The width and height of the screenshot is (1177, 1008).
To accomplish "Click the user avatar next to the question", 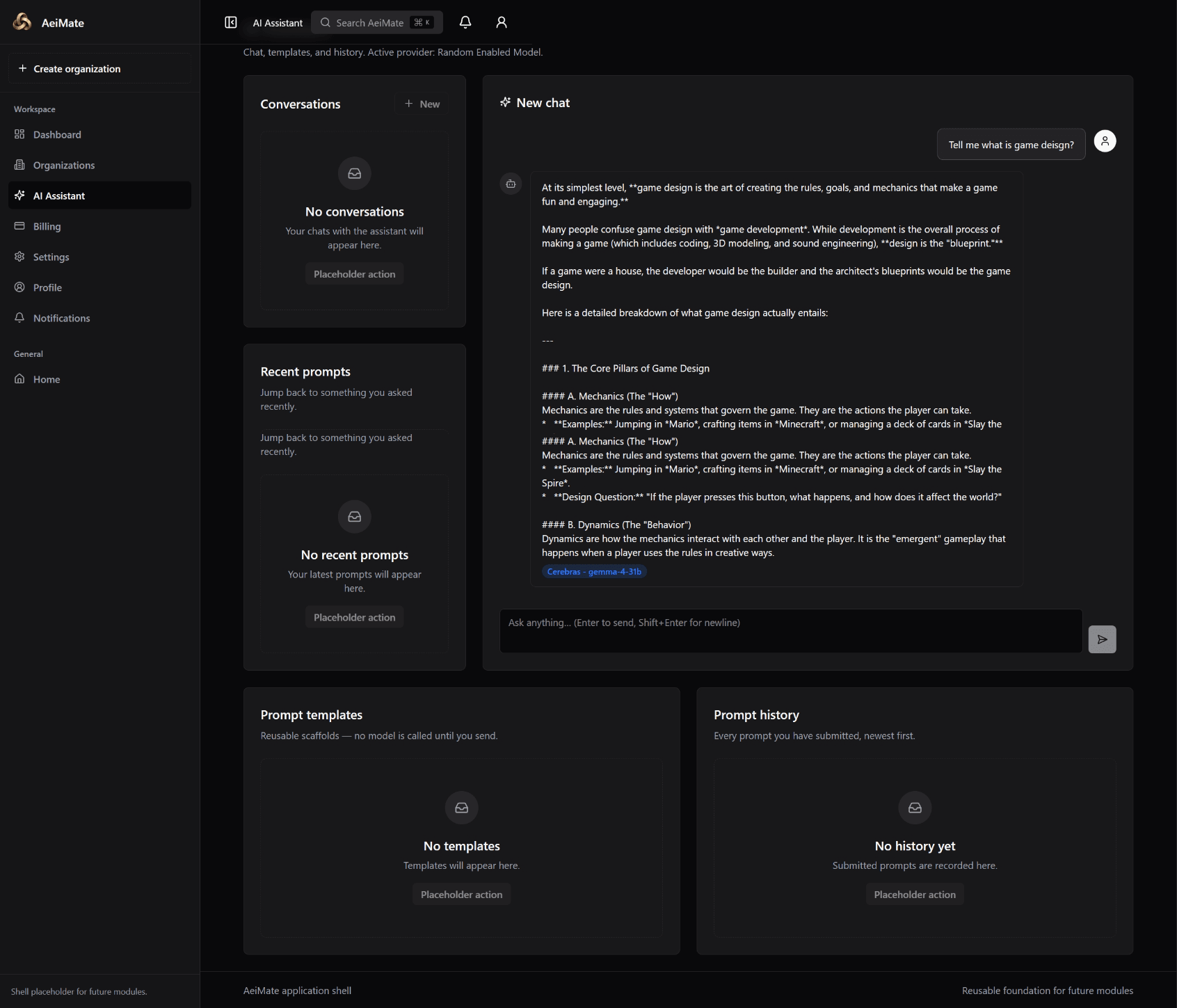I will (x=1105, y=141).
